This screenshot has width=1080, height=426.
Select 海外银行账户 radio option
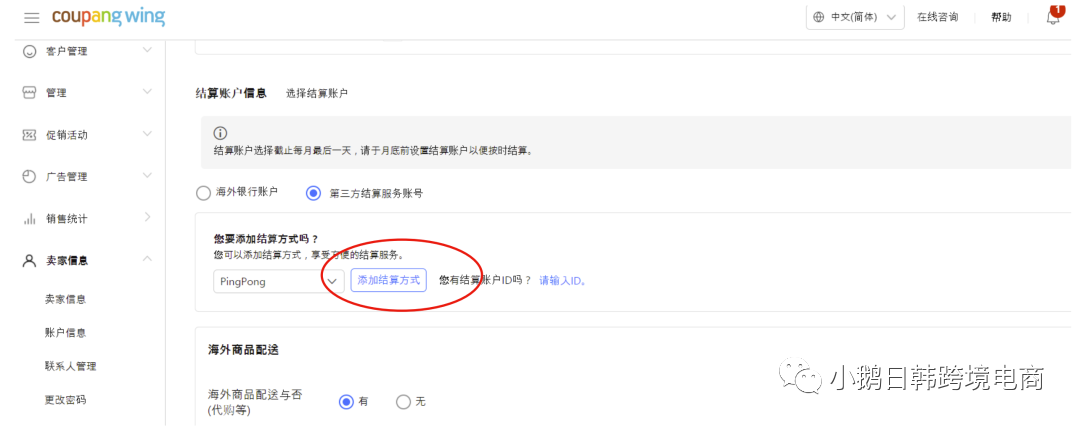[202, 193]
